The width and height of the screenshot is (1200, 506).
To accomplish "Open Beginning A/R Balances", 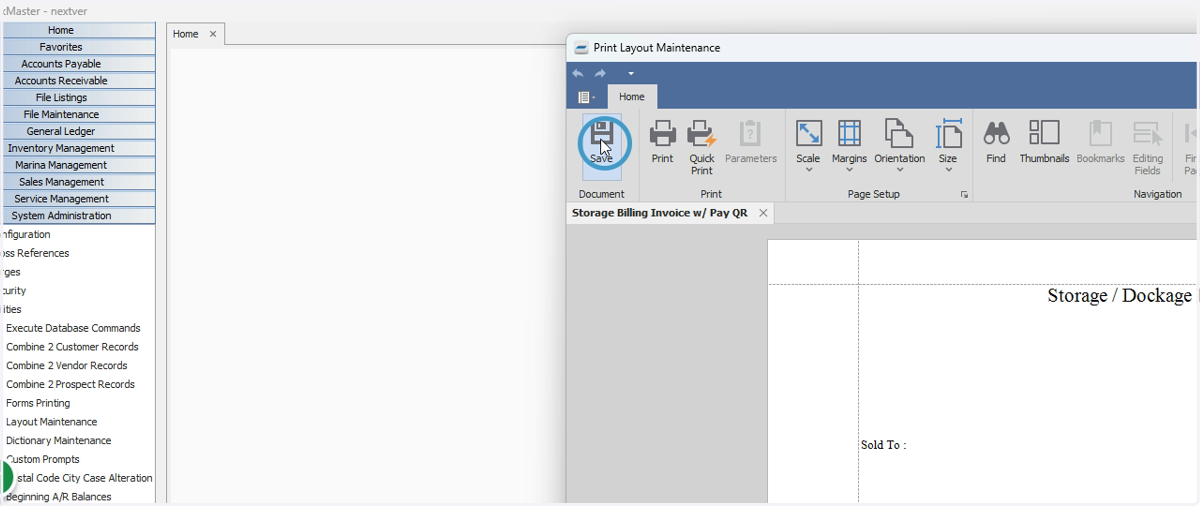I will [x=58, y=497].
